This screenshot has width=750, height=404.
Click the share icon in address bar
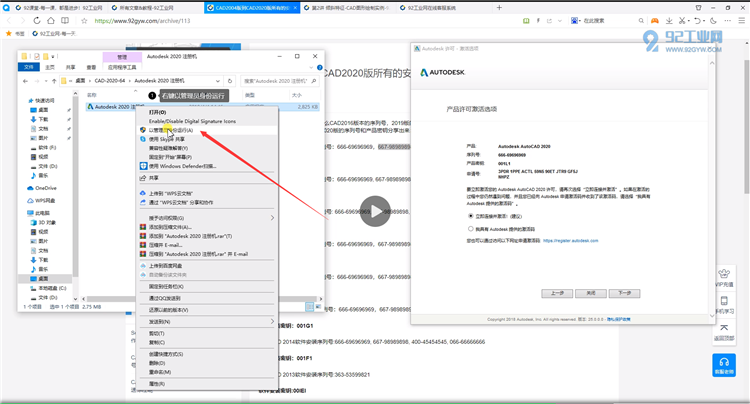pos(549,21)
